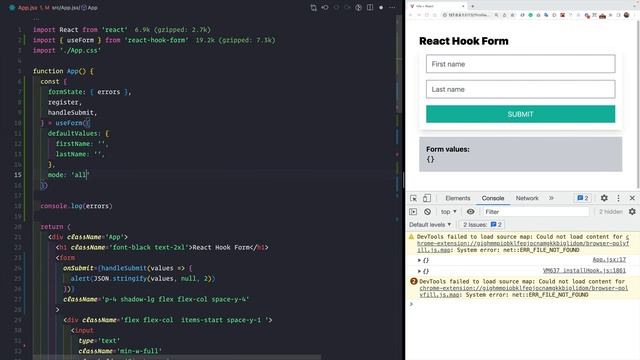The height and width of the screenshot is (360, 640).
Task: Click the open changes arrow icon in editor toolbar
Action: point(325,7)
